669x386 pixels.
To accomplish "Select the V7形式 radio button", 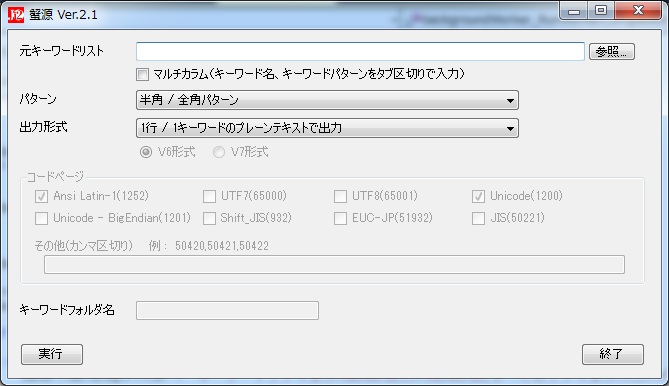I will click(219, 152).
